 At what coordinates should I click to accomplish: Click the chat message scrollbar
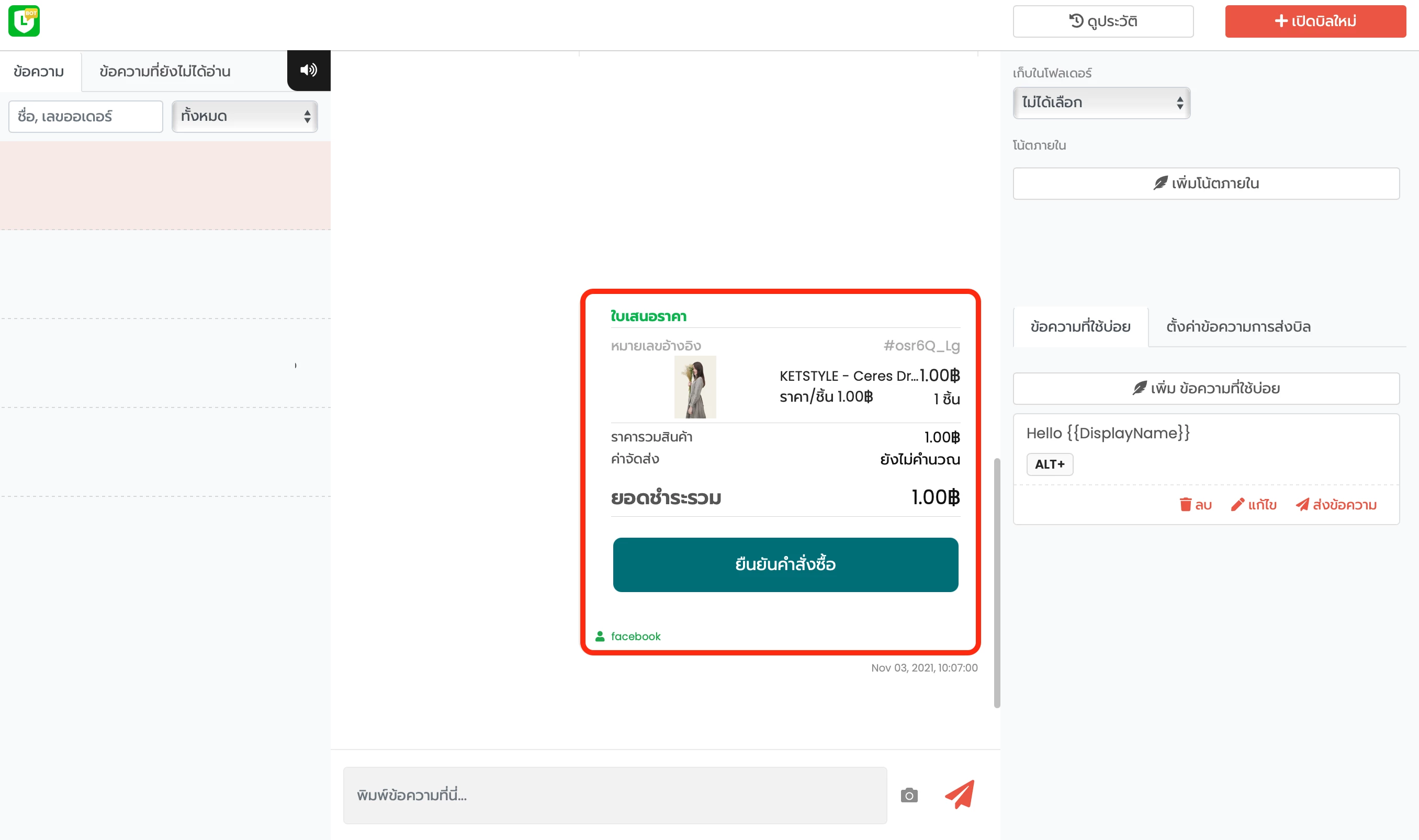(x=997, y=583)
